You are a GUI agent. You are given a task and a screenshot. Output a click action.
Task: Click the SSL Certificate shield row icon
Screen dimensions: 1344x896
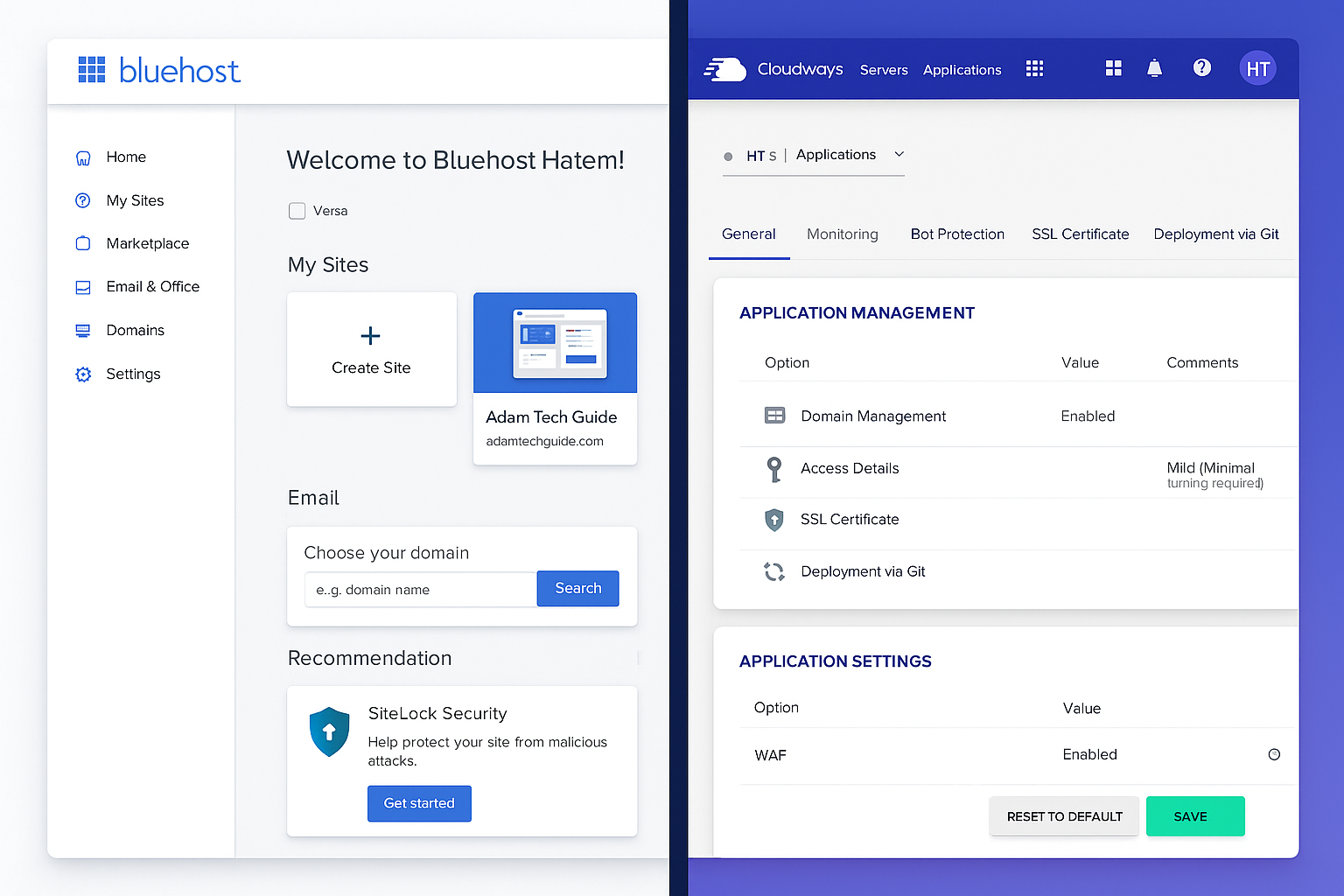click(774, 520)
